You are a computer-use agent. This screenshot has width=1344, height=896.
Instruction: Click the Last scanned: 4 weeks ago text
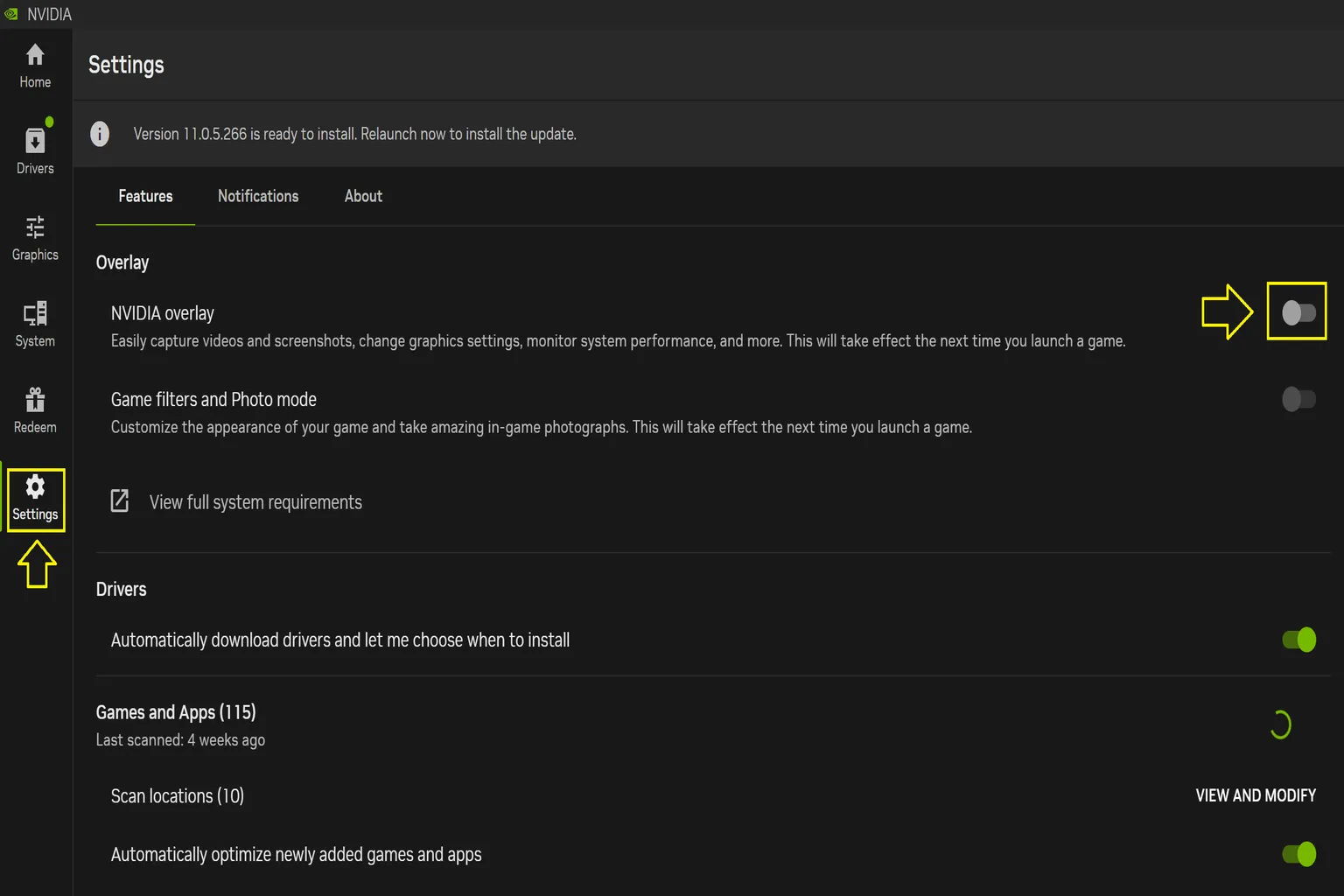(x=180, y=740)
